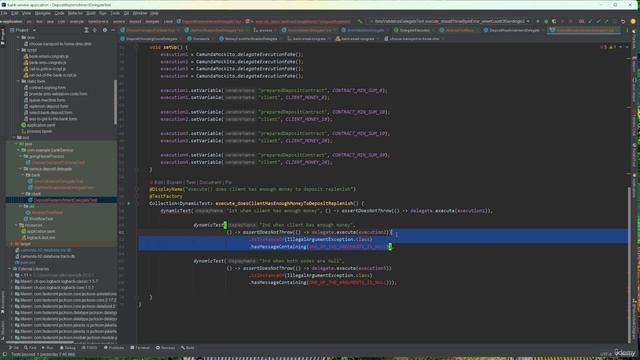Click the Tests passed status bar message

coord(43,354)
